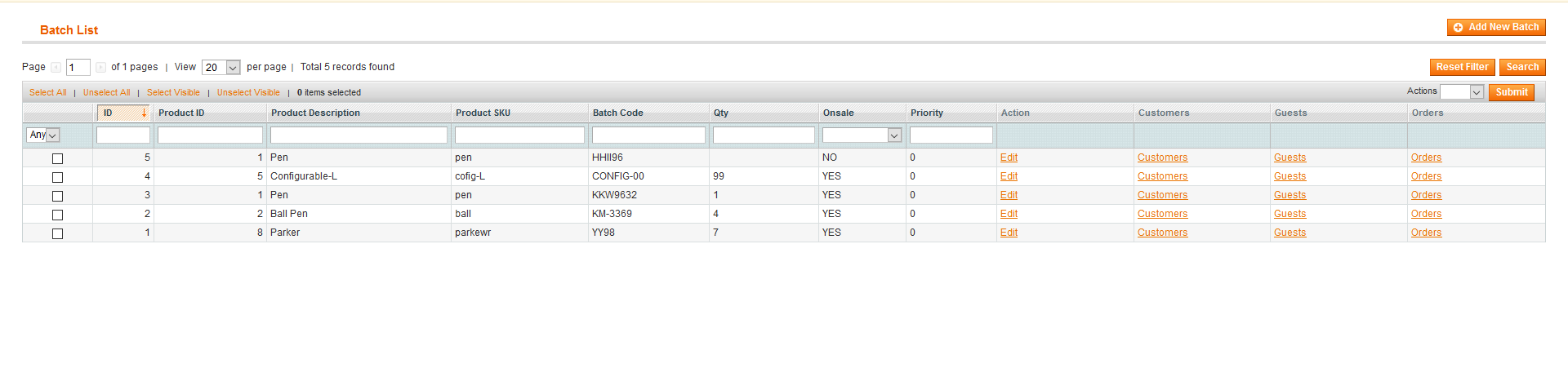Viewport: 1568px width, 386px height.
Task: Focus the Product SKU filter field
Action: pyautogui.click(x=519, y=135)
